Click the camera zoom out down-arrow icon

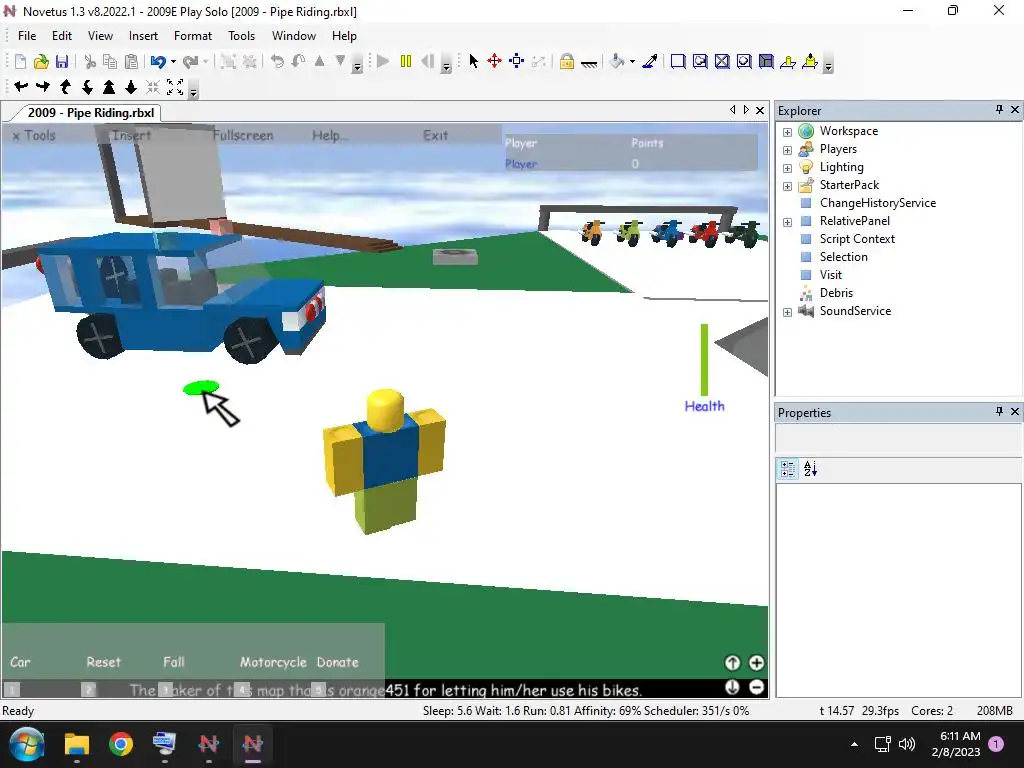pos(131,87)
